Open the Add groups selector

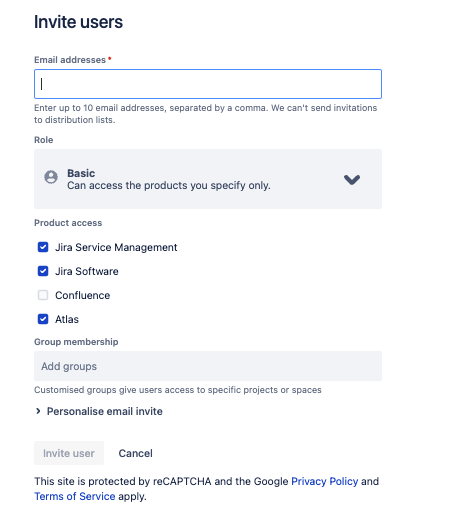tap(208, 366)
